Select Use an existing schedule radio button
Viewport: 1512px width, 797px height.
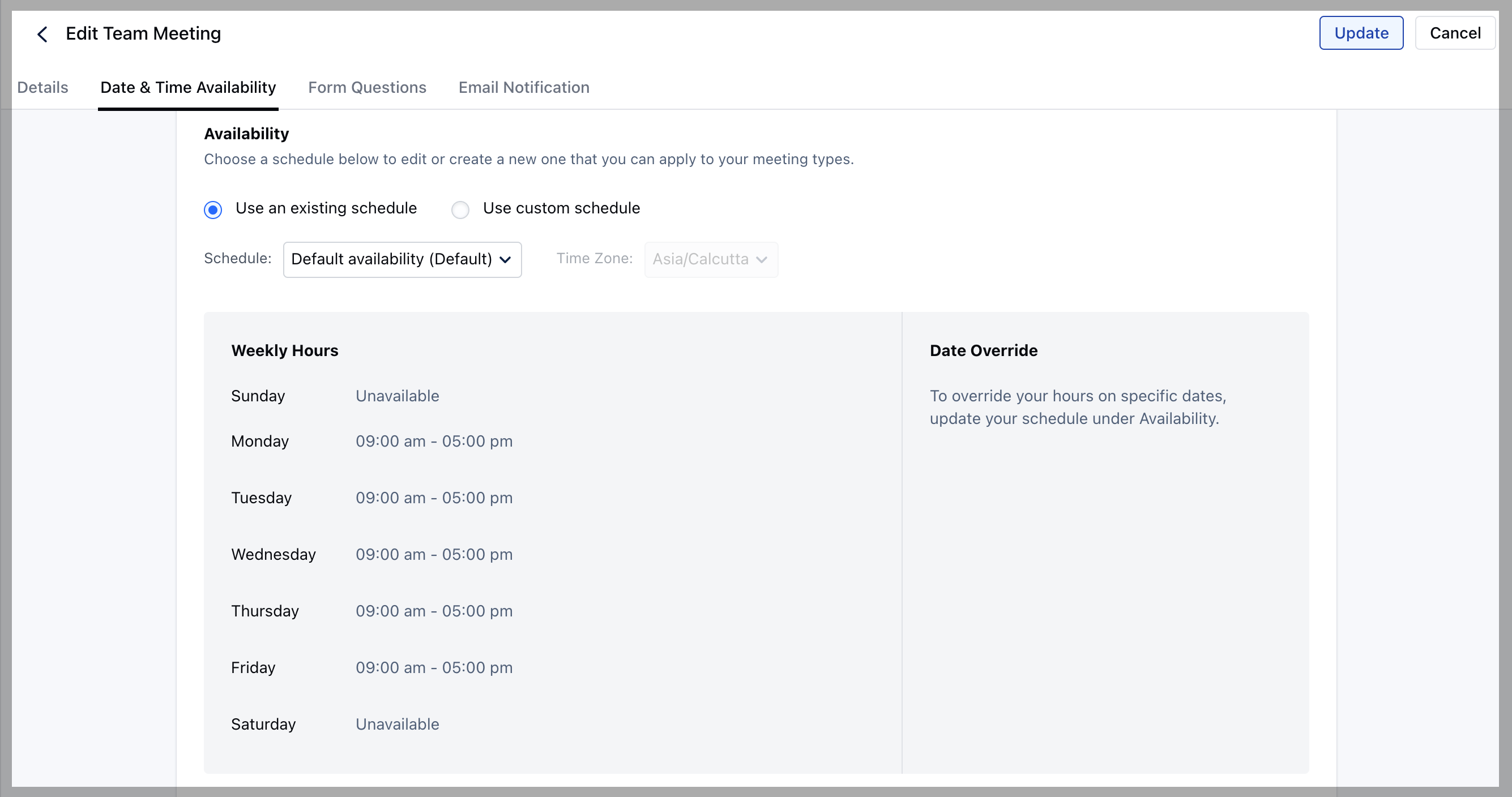tap(213, 209)
